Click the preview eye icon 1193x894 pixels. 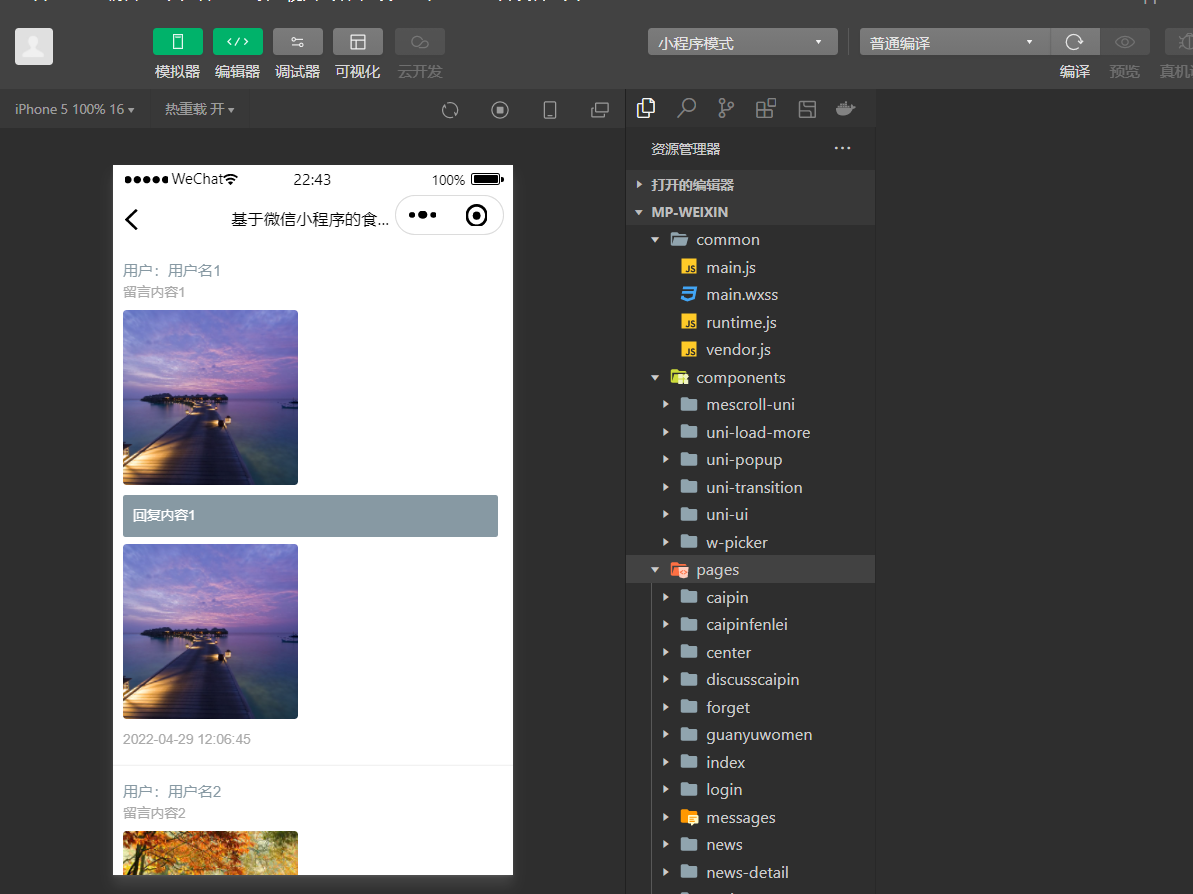(x=1125, y=42)
